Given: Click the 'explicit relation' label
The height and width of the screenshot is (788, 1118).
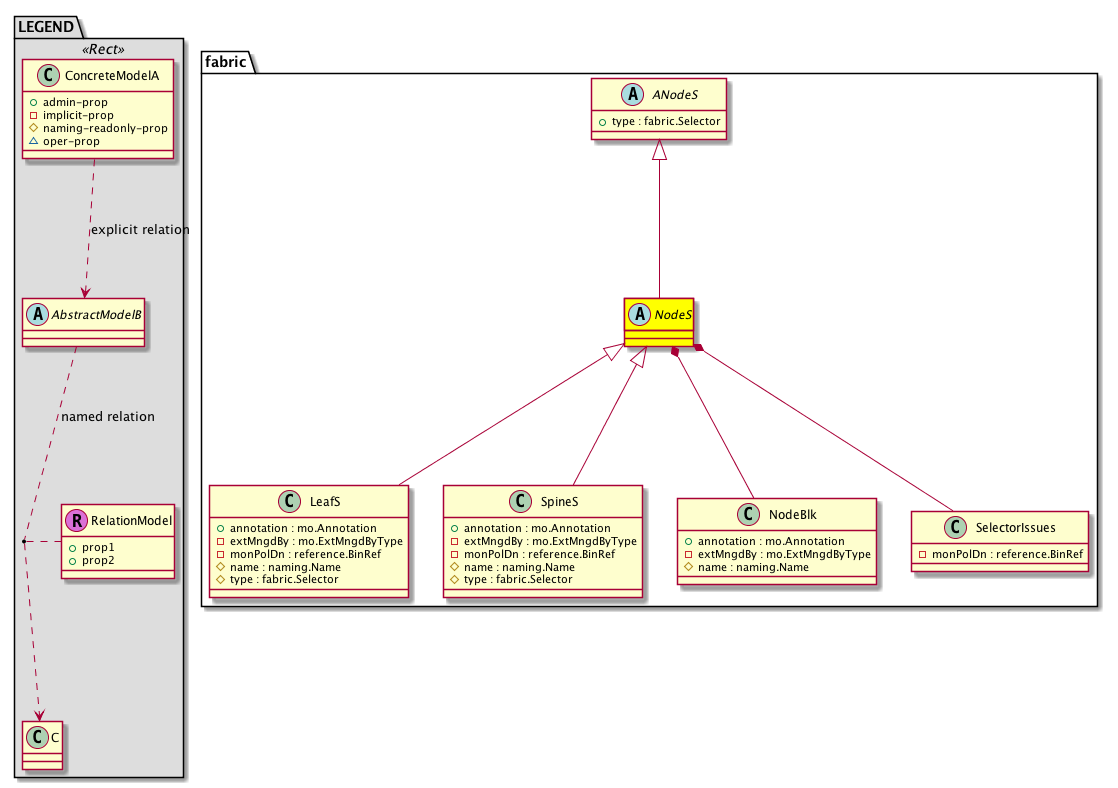Looking at the screenshot, I should [140, 230].
